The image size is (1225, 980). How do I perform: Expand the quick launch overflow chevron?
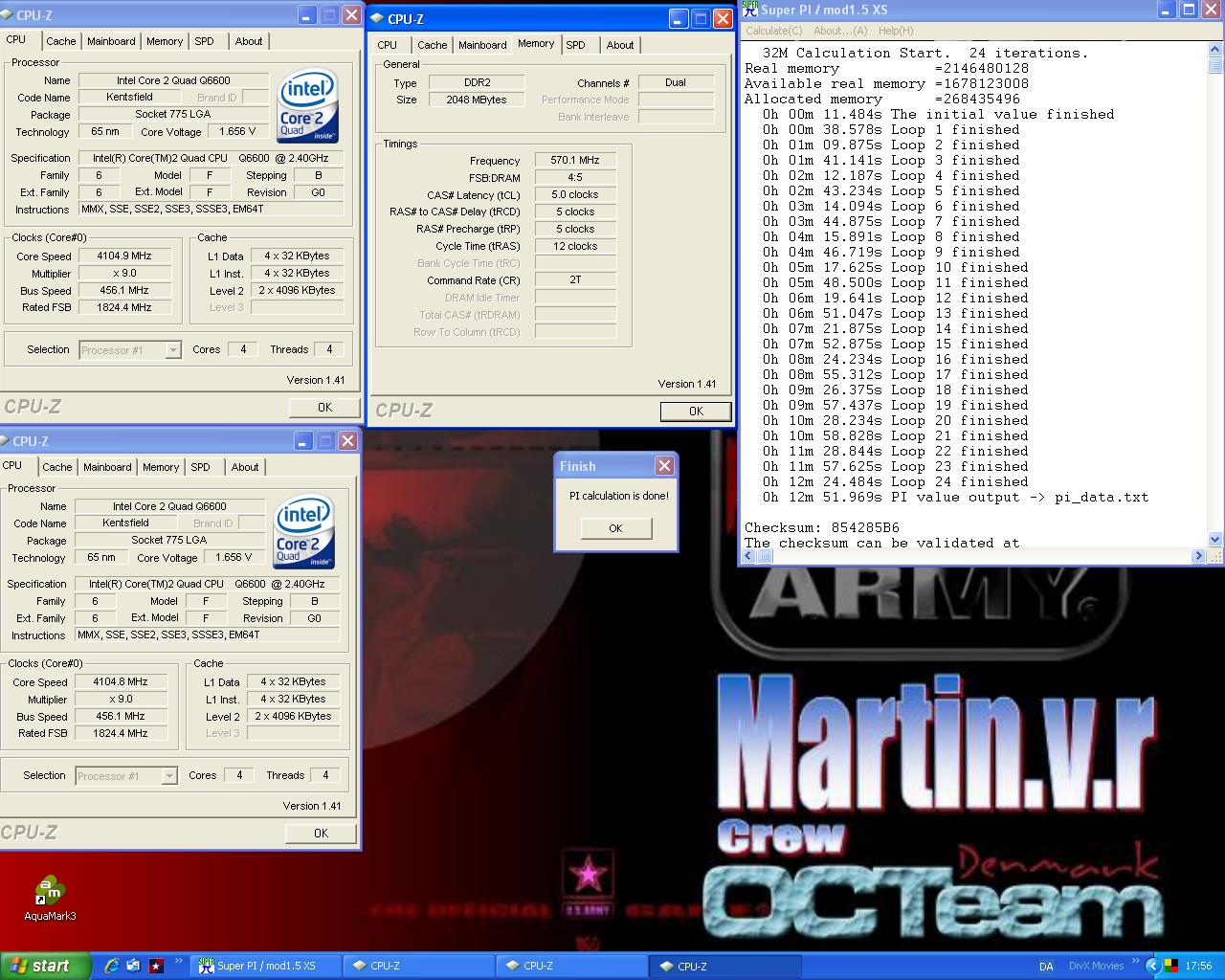(x=181, y=961)
